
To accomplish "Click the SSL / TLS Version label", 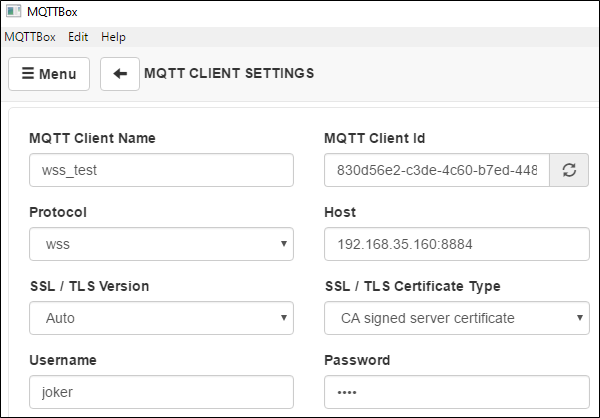I will coord(90,286).
